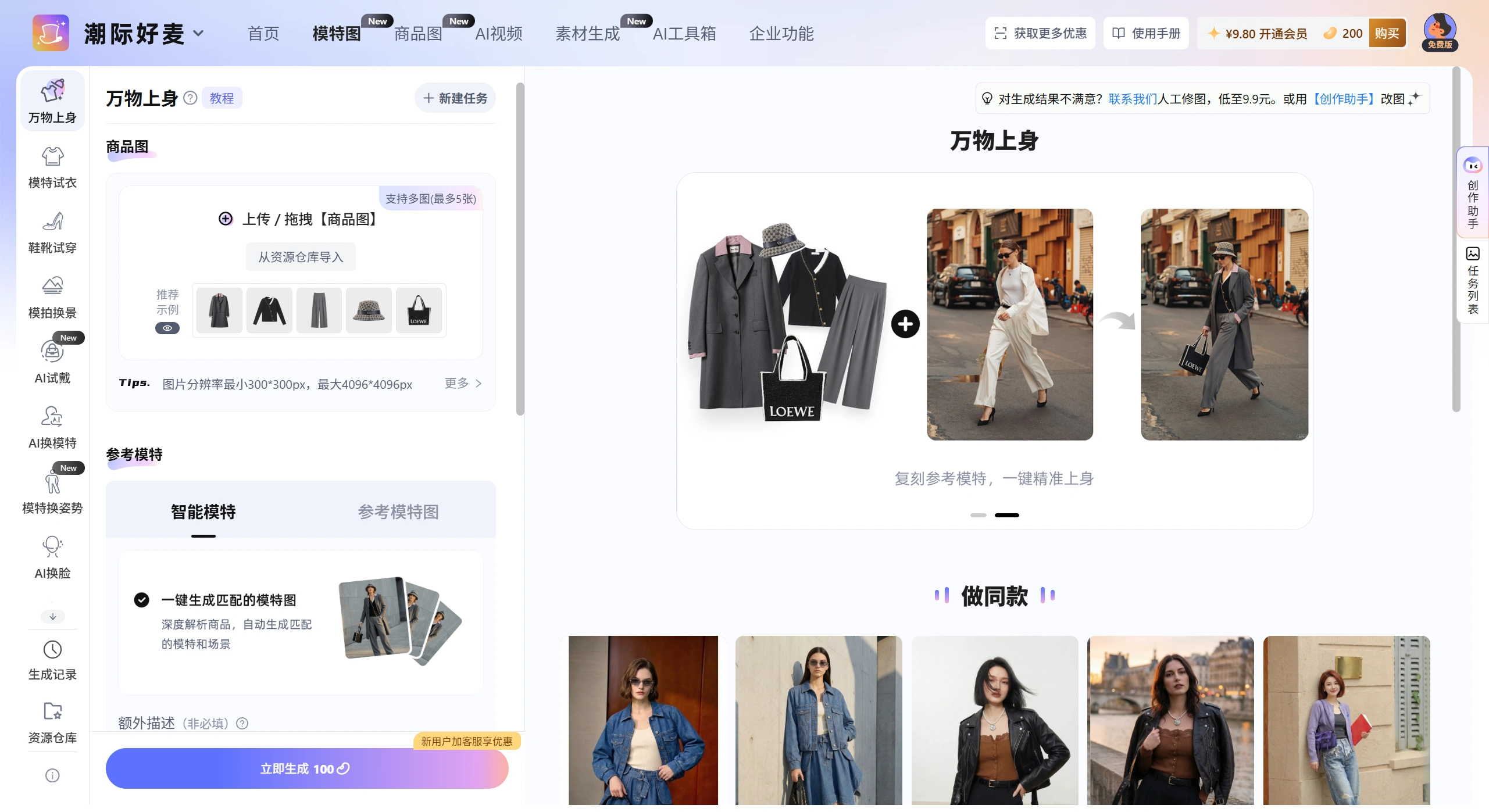Click the main page scrollbar
This screenshot has height=812, width=1489.
click(x=1456, y=238)
